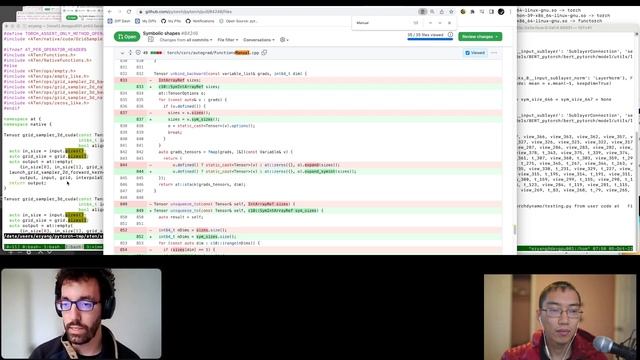Toggle the Viewed checkbox for the file

(x=475, y=53)
